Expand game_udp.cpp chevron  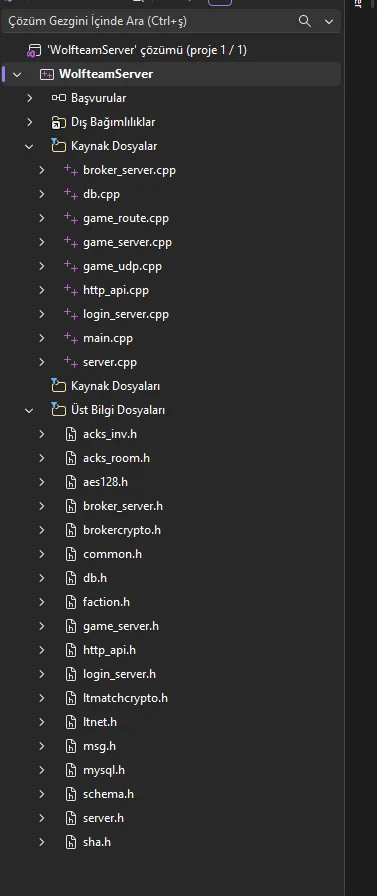(x=41, y=266)
